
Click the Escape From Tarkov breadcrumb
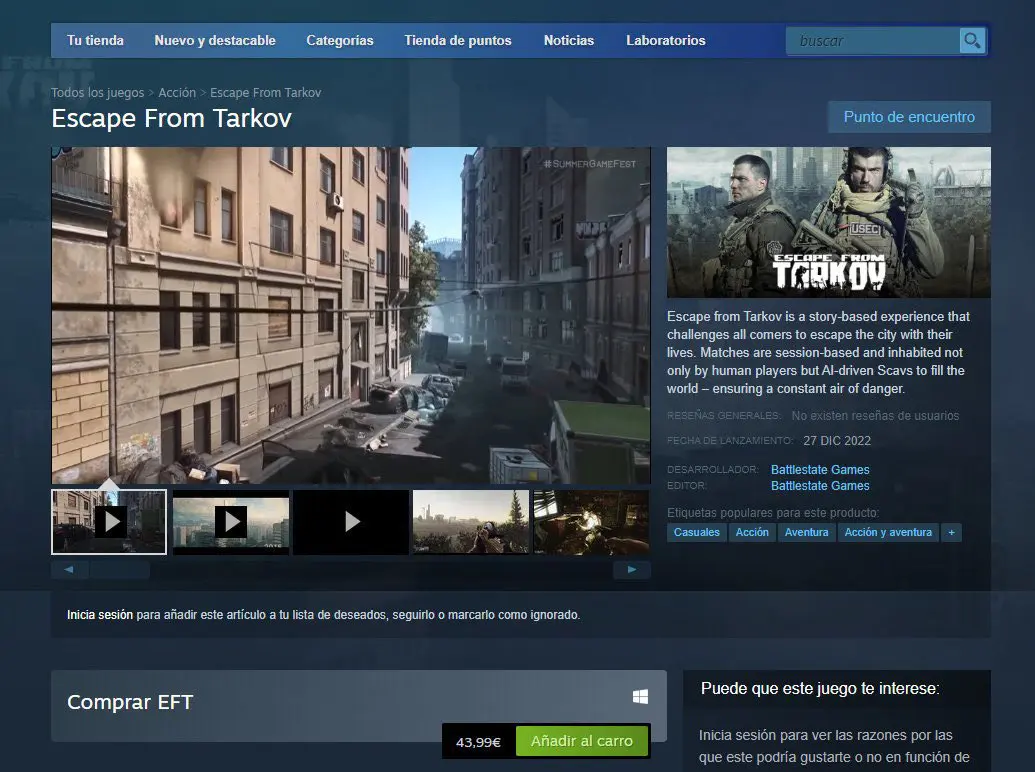tap(265, 92)
